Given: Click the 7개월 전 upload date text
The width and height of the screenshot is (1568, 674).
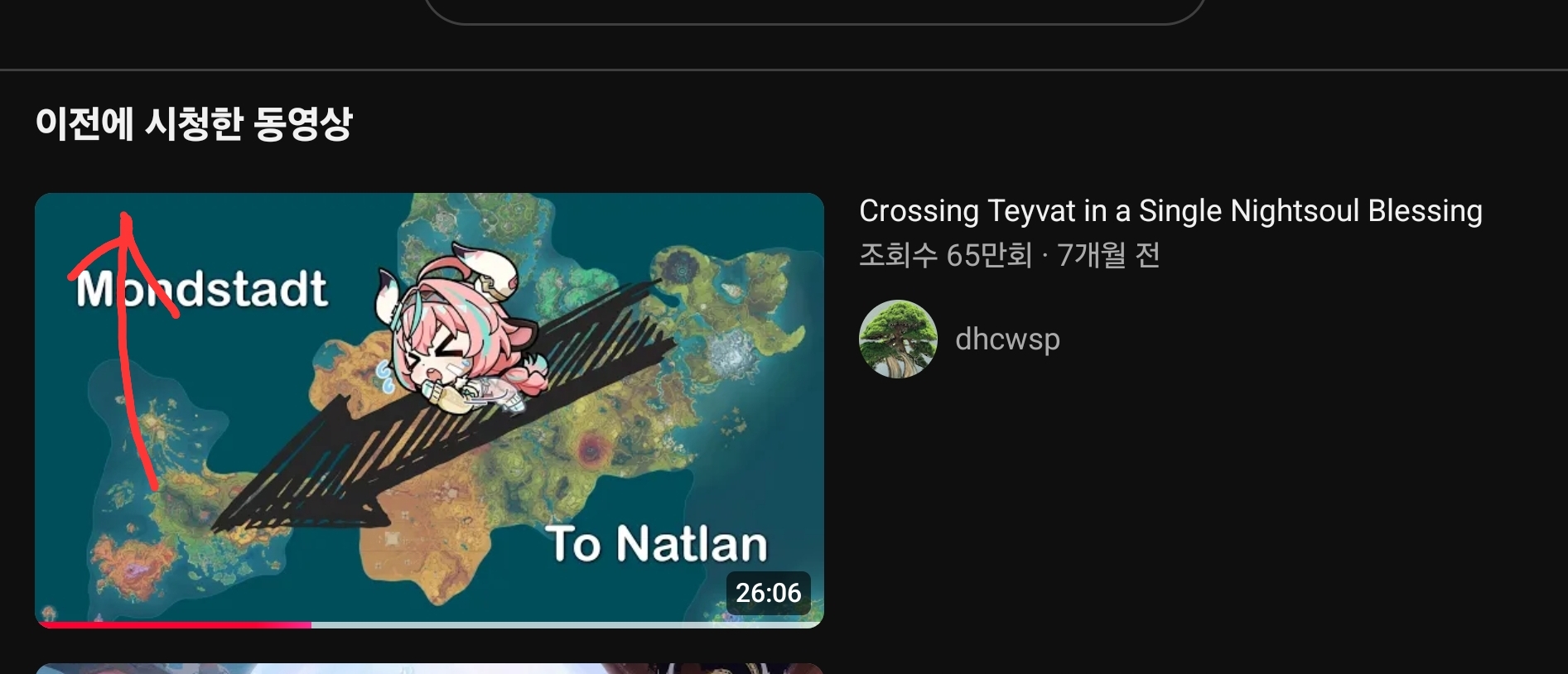Looking at the screenshot, I should [x=1108, y=255].
